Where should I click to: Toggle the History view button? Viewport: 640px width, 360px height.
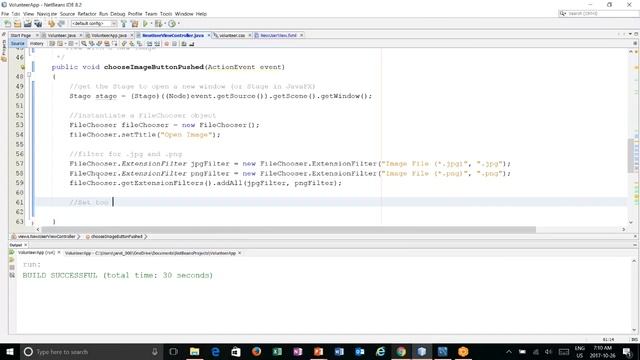tap(36, 44)
